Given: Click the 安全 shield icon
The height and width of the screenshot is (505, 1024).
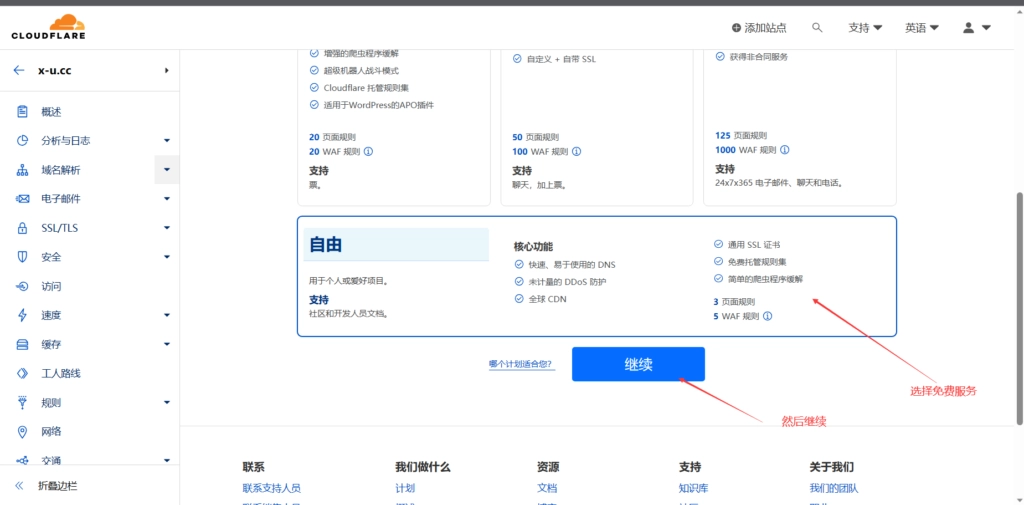Looking at the screenshot, I should click(x=22, y=257).
